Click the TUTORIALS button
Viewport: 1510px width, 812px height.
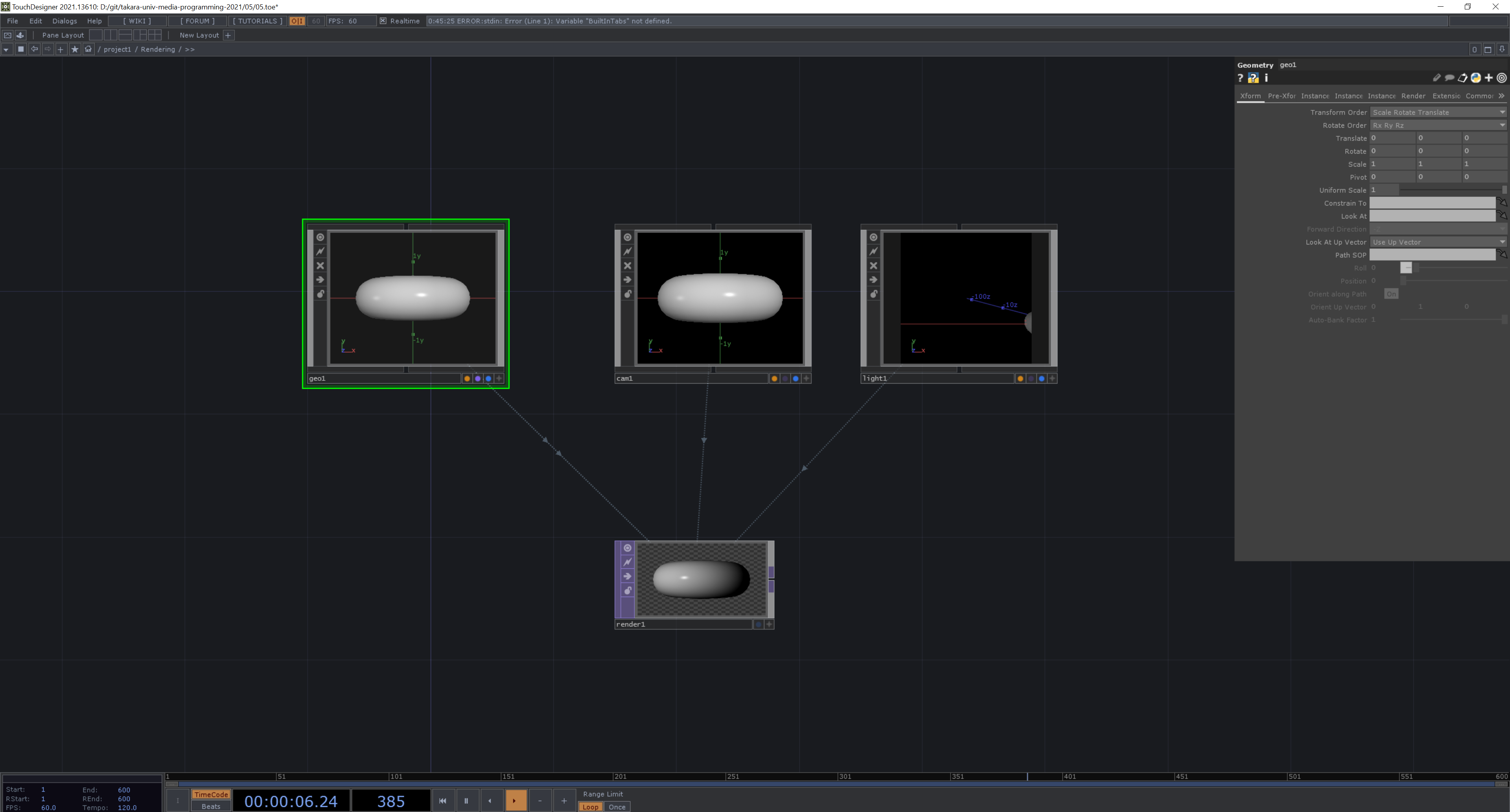(x=257, y=21)
